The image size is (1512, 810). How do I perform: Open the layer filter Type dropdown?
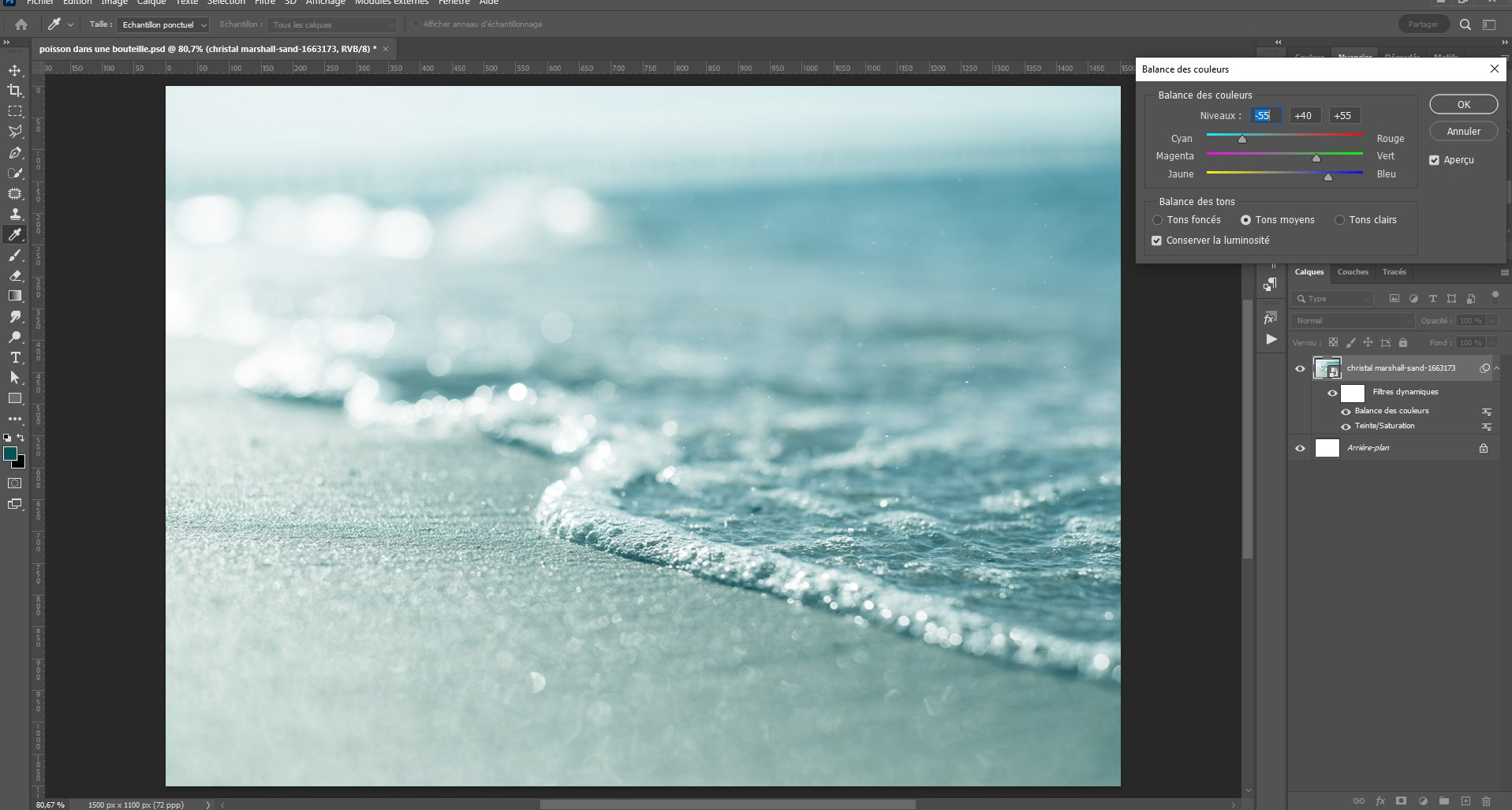click(1333, 299)
